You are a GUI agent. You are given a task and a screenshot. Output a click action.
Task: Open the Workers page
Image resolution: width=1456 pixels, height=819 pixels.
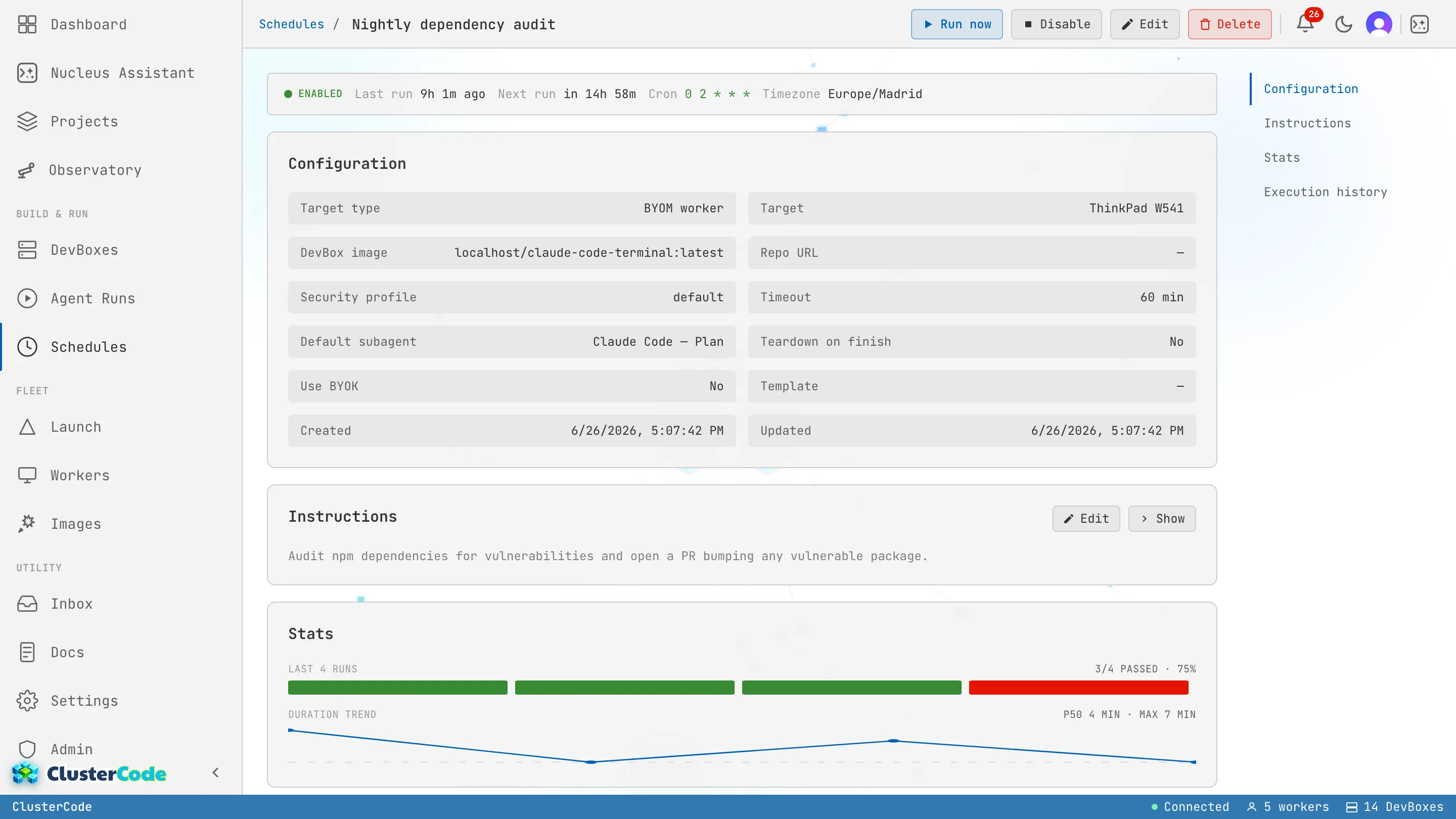(80, 475)
